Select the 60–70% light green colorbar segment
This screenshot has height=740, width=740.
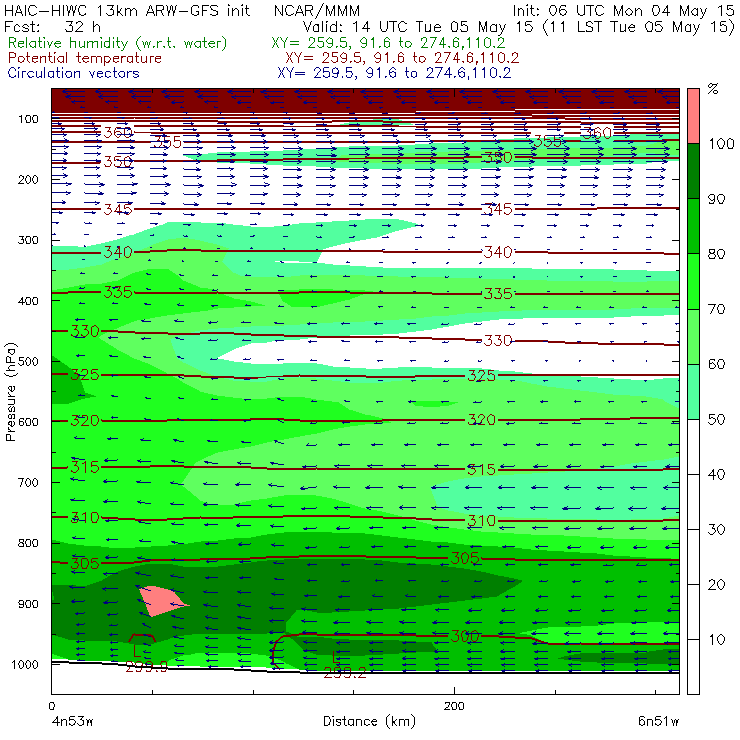point(693,336)
